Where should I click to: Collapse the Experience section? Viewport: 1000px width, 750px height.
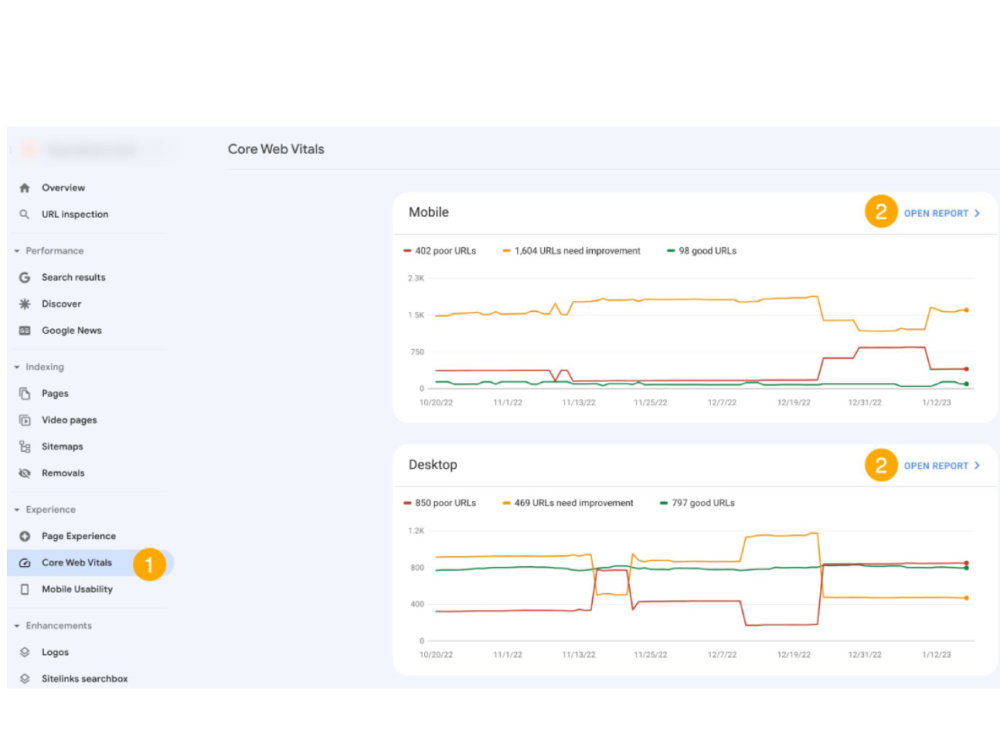tap(17, 510)
